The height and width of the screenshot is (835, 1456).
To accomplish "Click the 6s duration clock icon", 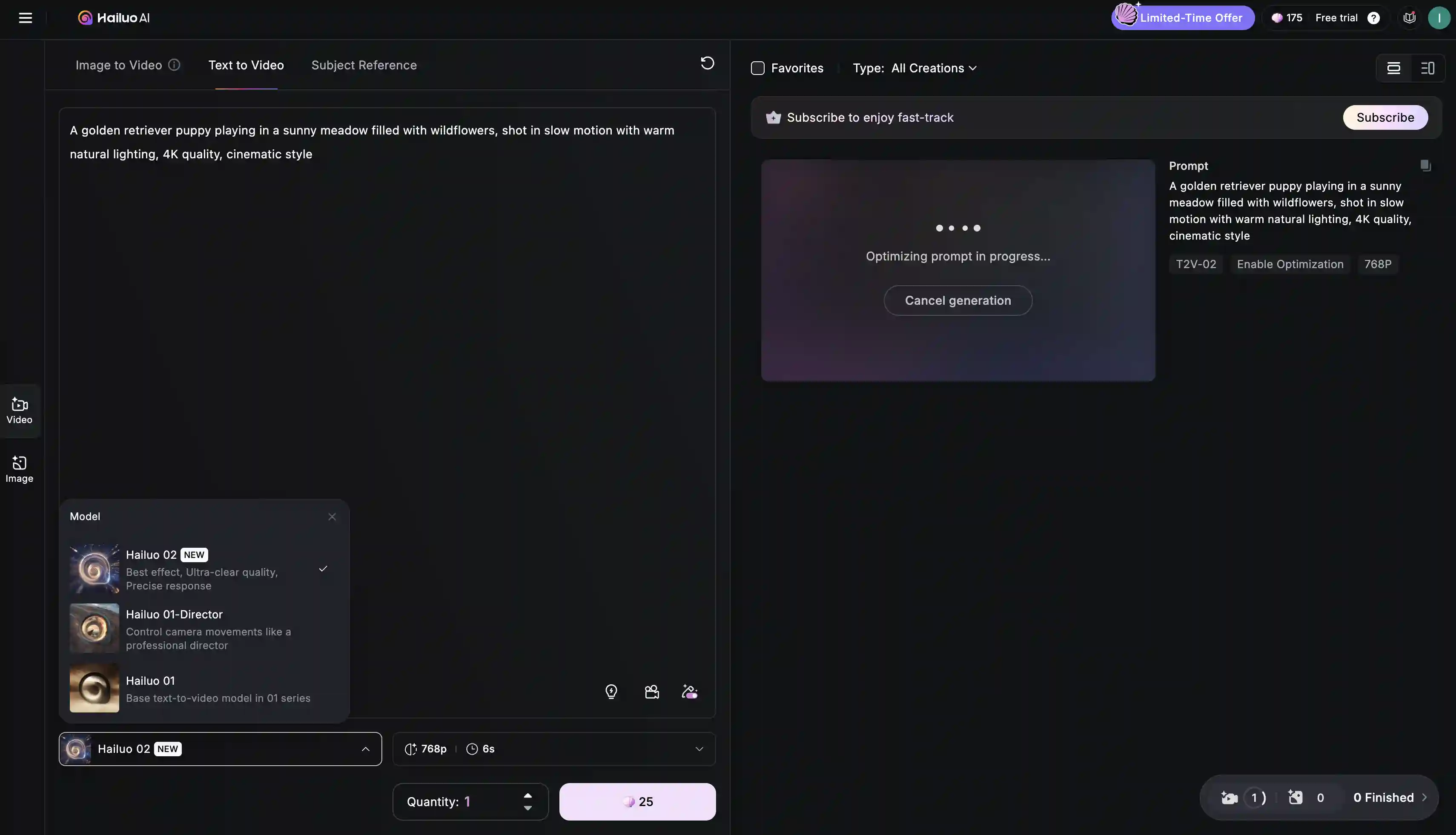I will (x=472, y=749).
